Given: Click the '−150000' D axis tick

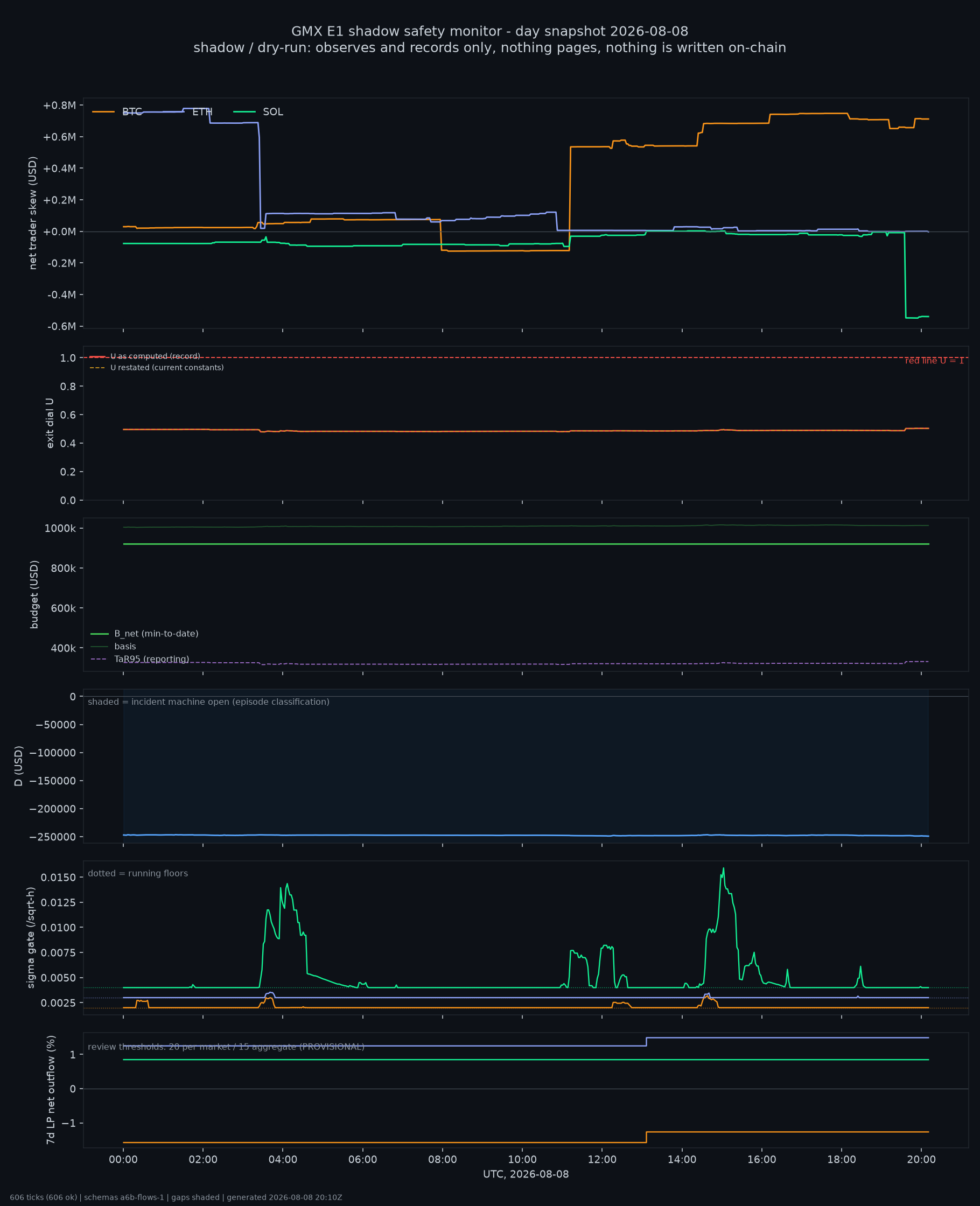Looking at the screenshot, I should [x=53, y=782].
